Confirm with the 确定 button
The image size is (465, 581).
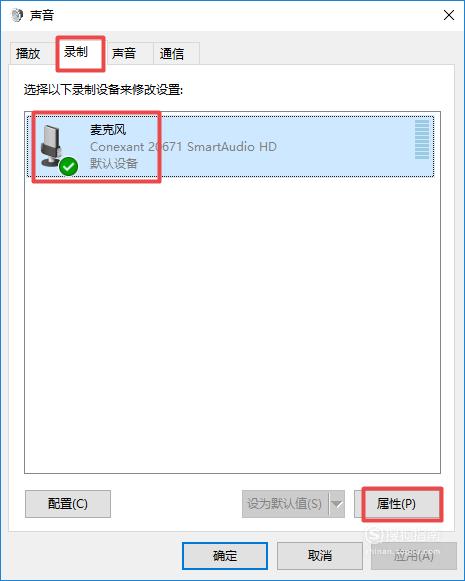pyautogui.click(x=225, y=556)
